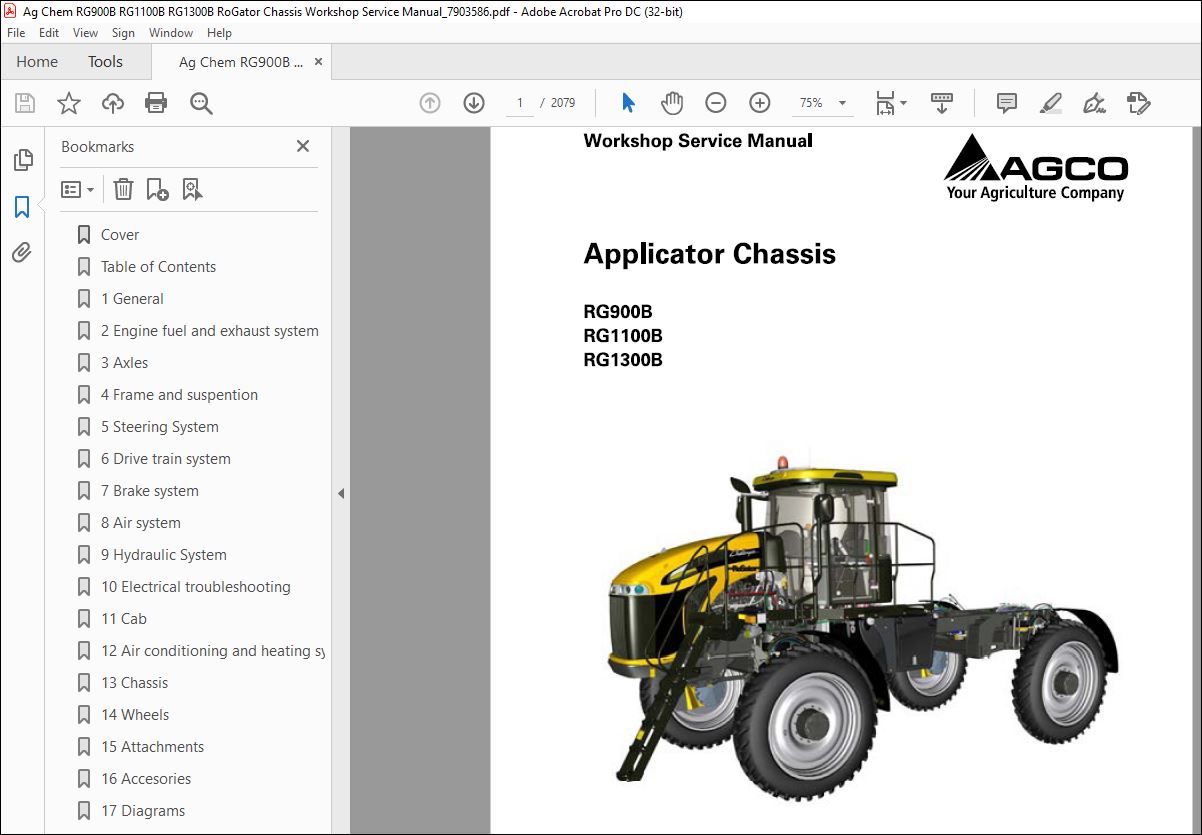Go to 17 Diagrams bookmark
Viewport: 1202px width, 835px height.
(142, 811)
